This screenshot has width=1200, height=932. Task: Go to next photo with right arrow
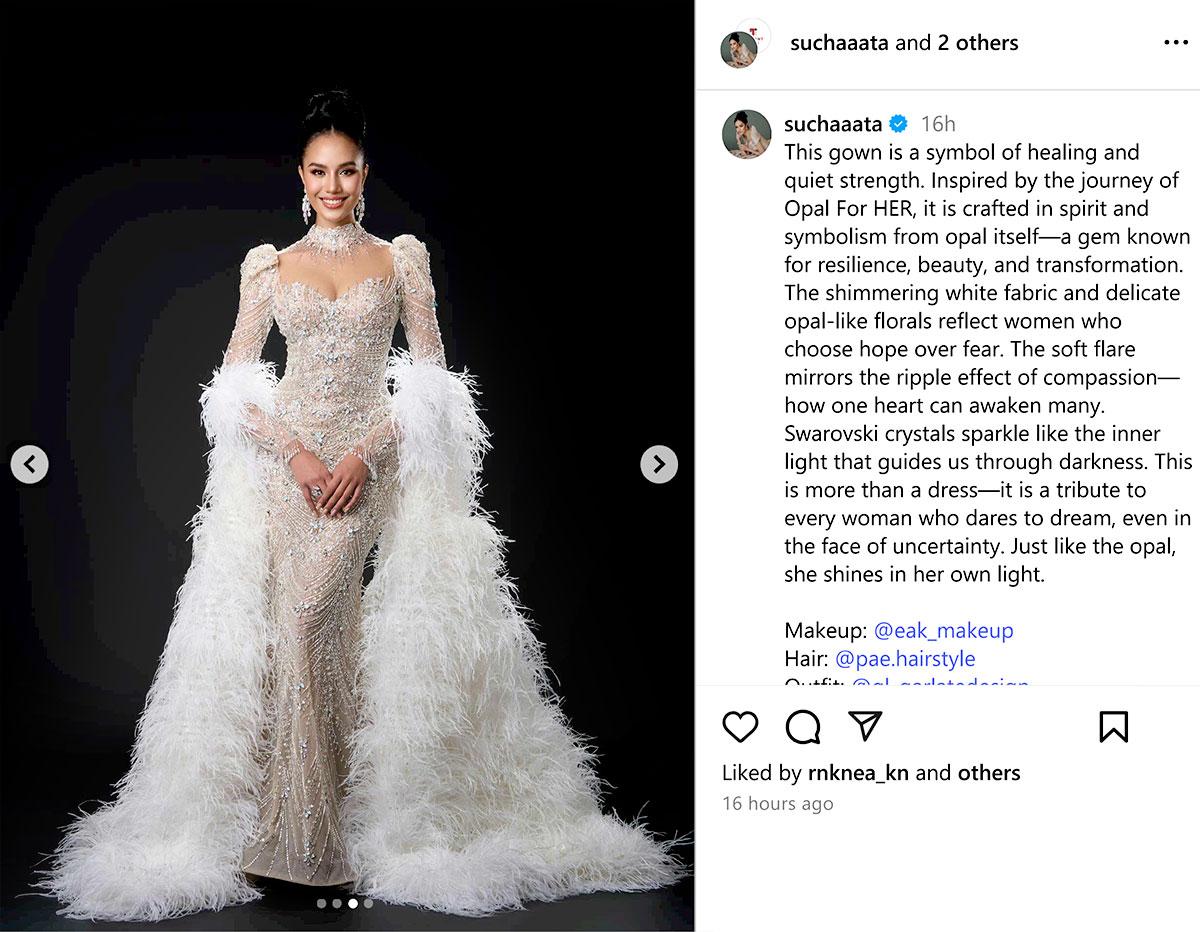[658, 464]
